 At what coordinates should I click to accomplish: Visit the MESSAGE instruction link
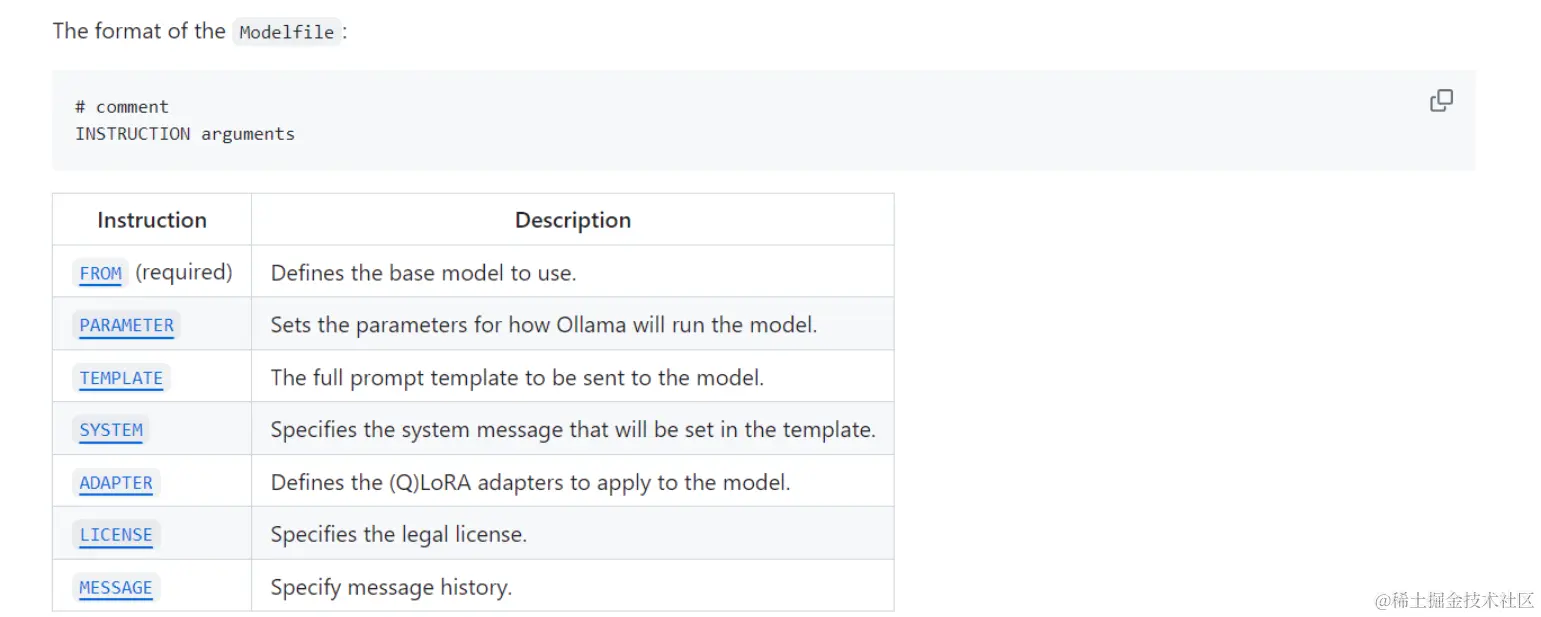pyautogui.click(x=116, y=588)
